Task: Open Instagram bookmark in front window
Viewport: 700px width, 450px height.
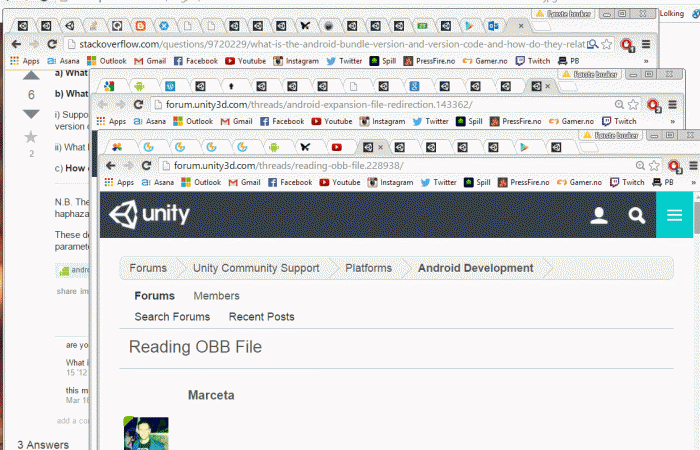Action: [x=391, y=182]
